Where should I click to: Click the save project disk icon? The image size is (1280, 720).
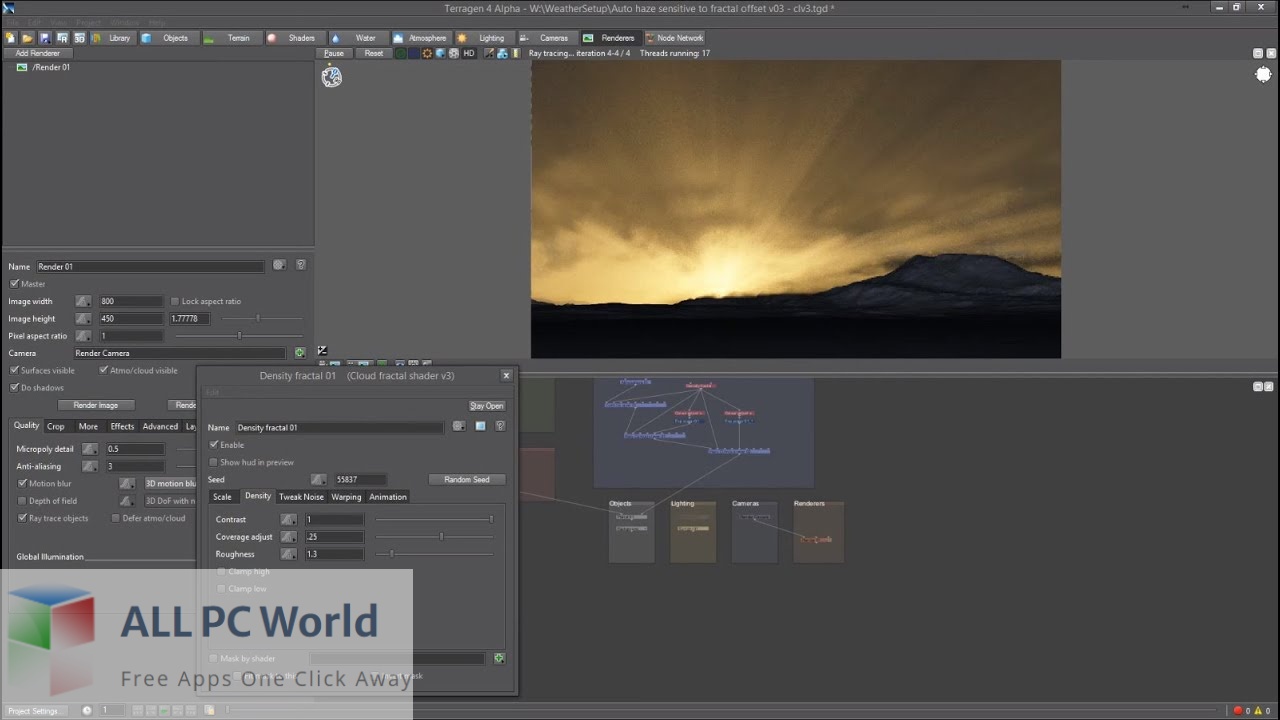[x=45, y=38]
